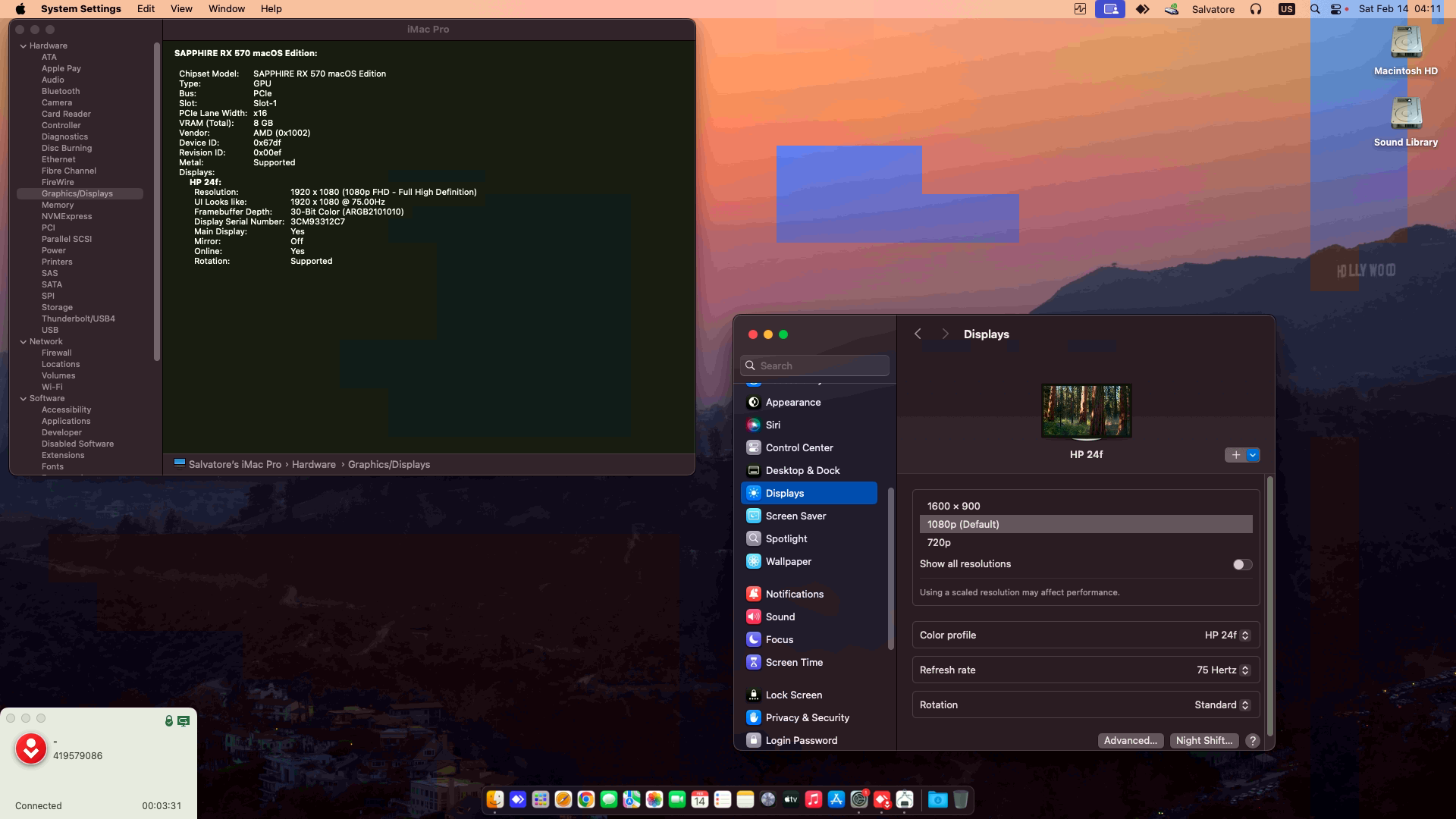Viewport: 1456px width, 819px height.
Task: Go back in System Settings navigation
Action: 918,334
